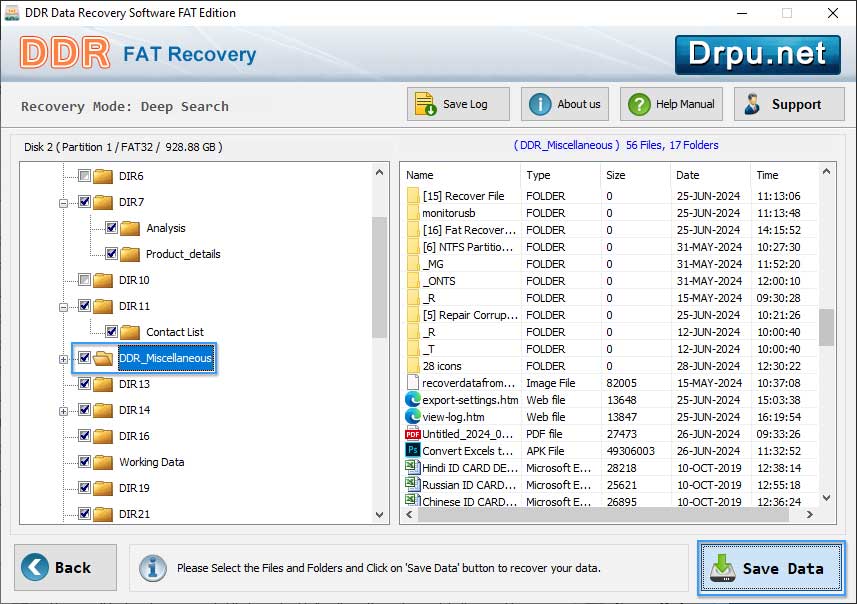Click the Photoshop icon of Convert Excels file
The height and width of the screenshot is (604, 857).
coord(413,450)
